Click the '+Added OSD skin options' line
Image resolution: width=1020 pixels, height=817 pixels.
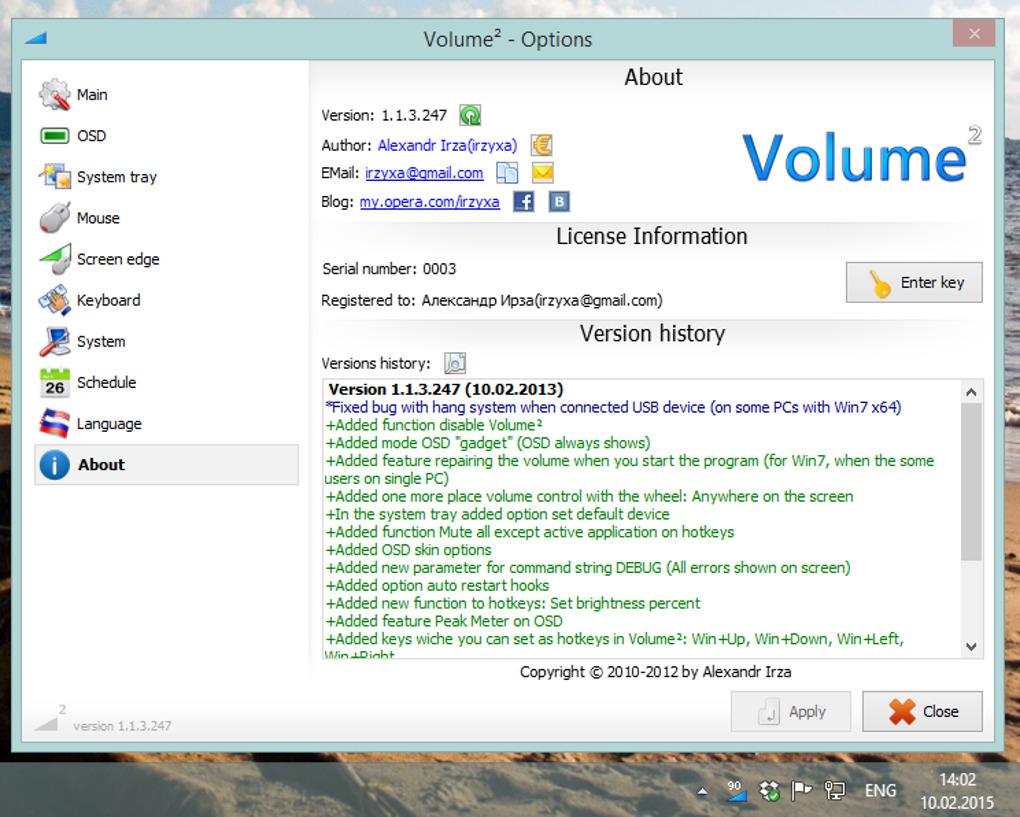pyautogui.click(x=409, y=550)
